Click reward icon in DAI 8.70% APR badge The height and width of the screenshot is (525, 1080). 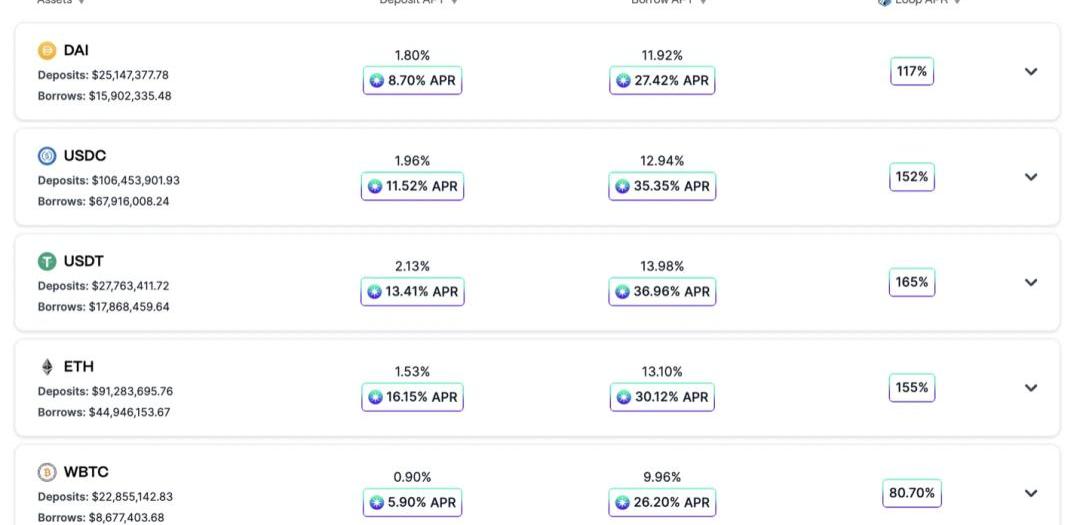tap(377, 81)
